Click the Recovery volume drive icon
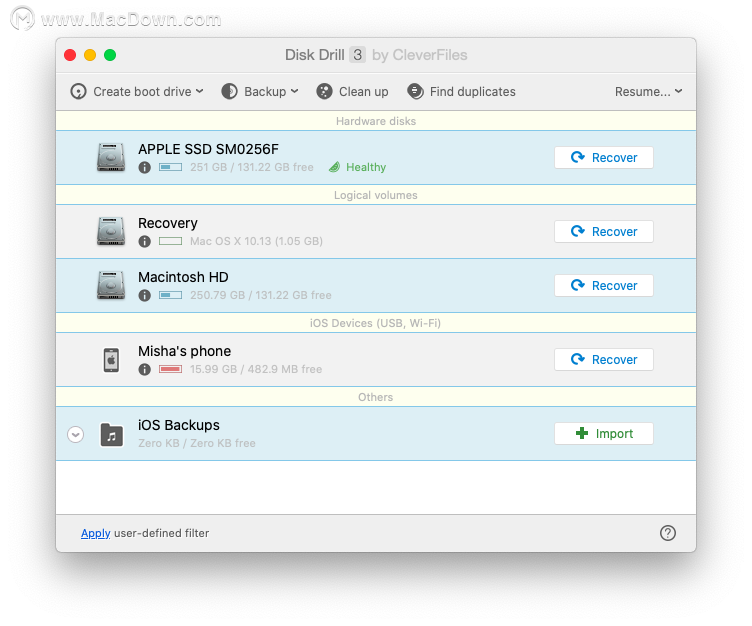Image resolution: width=752 pixels, height=626 pixels. coord(111,231)
